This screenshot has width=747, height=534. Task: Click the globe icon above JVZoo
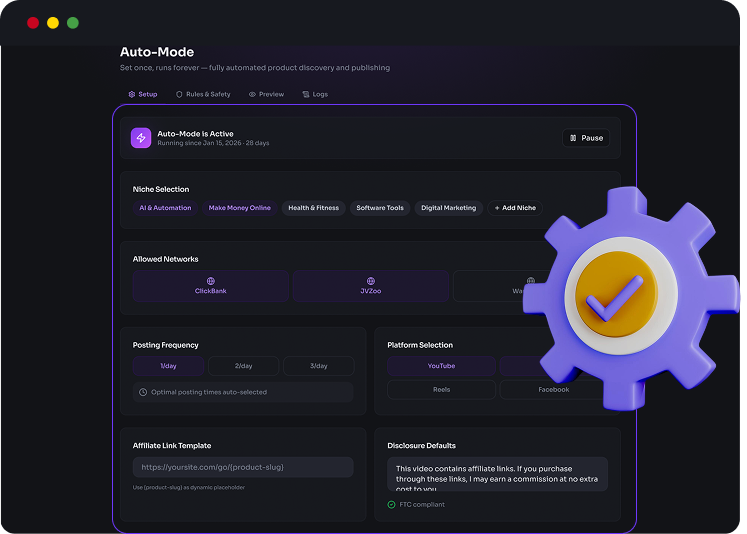371,281
